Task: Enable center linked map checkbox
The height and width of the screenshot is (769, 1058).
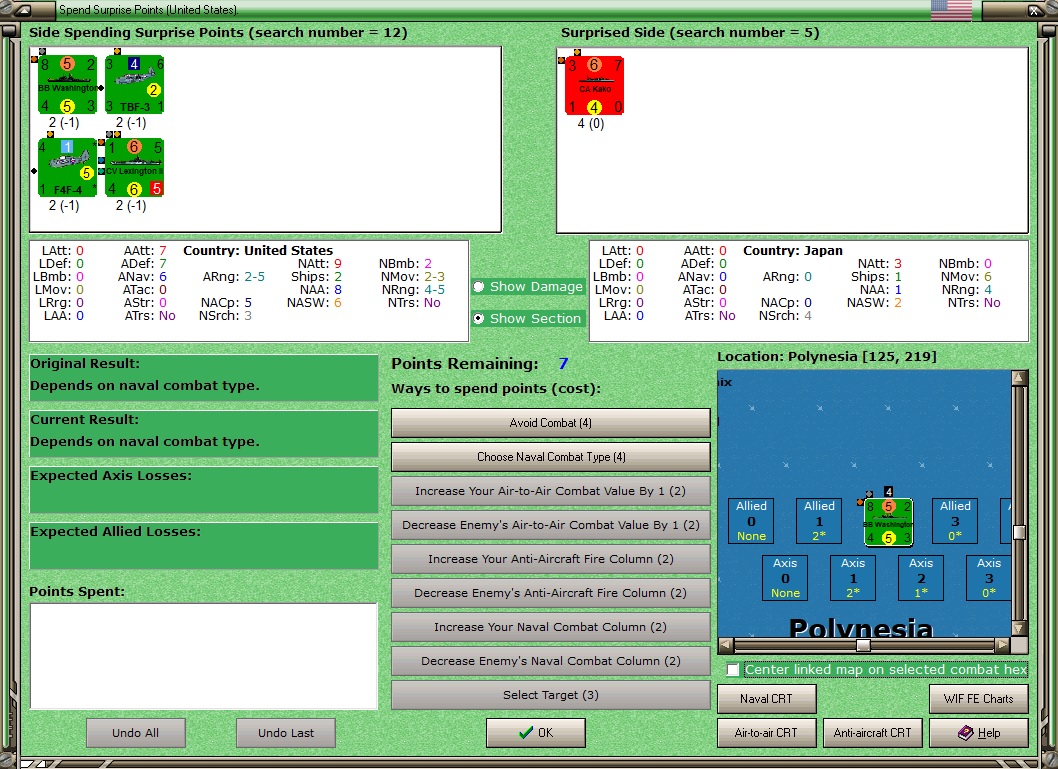Action: pyautogui.click(x=733, y=670)
